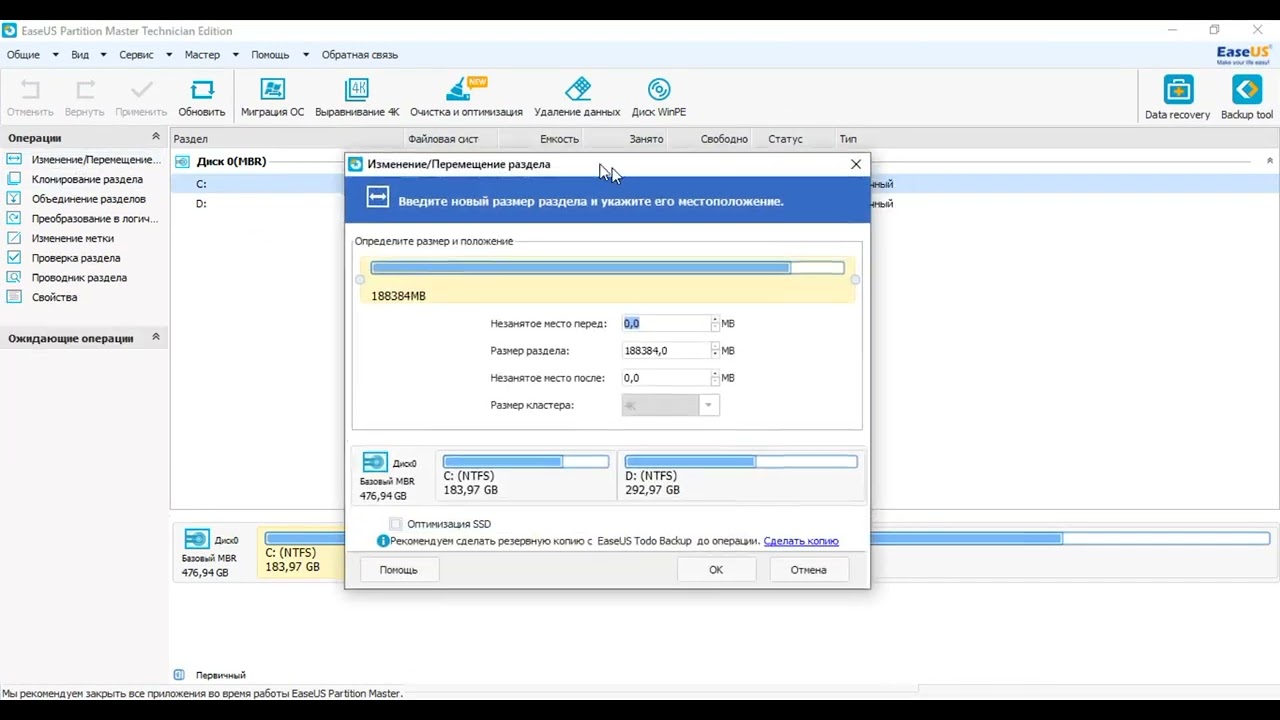Sort by the Раздел column header

coord(287,139)
